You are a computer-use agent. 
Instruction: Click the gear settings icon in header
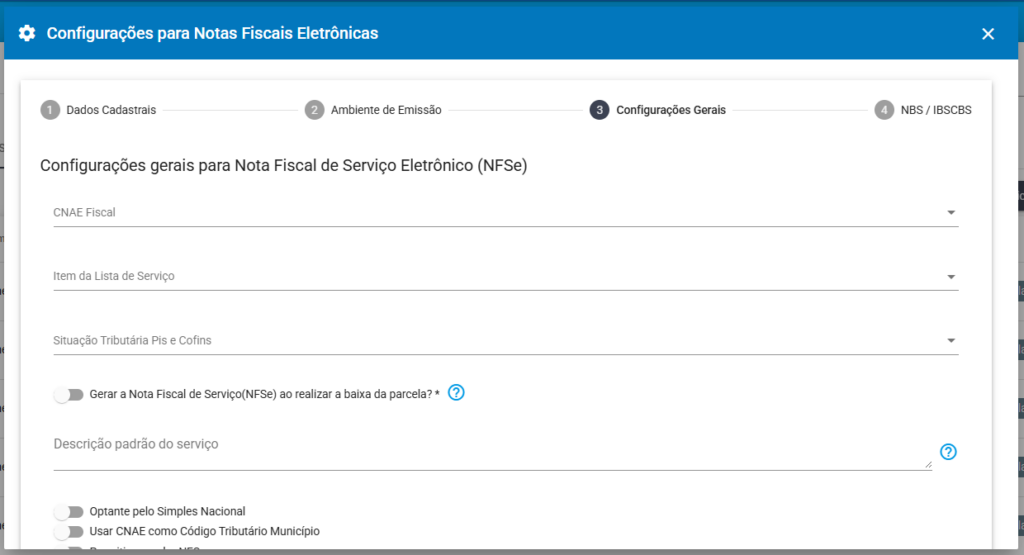click(x=27, y=33)
